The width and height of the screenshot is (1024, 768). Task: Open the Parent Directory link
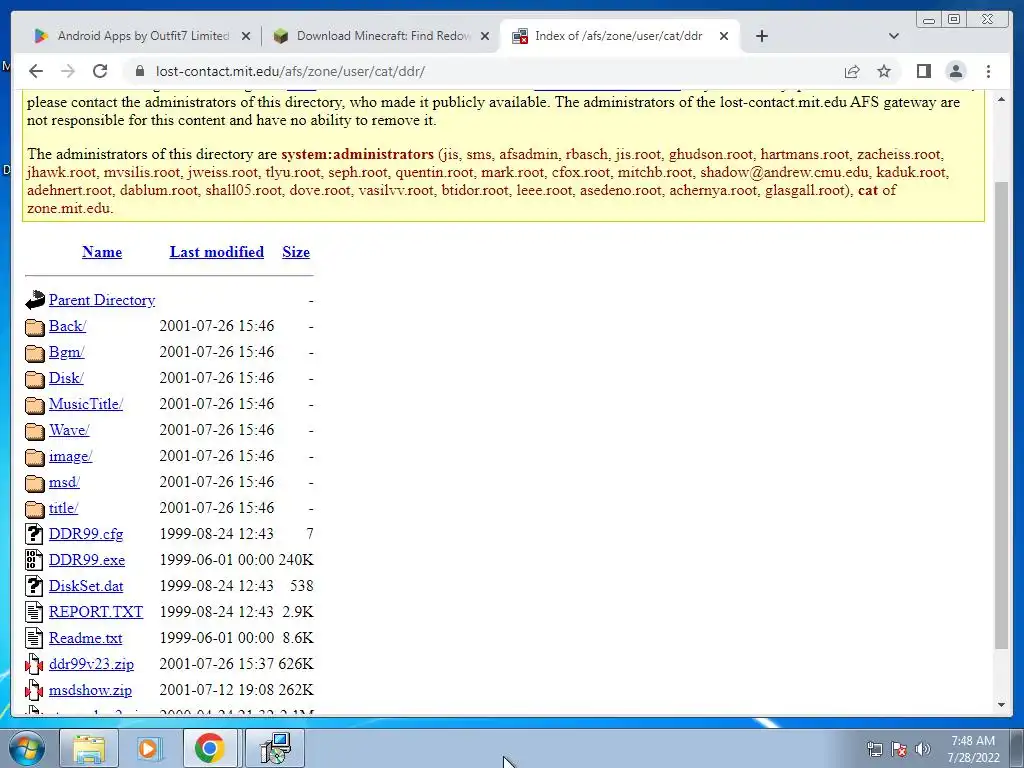point(102,300)
